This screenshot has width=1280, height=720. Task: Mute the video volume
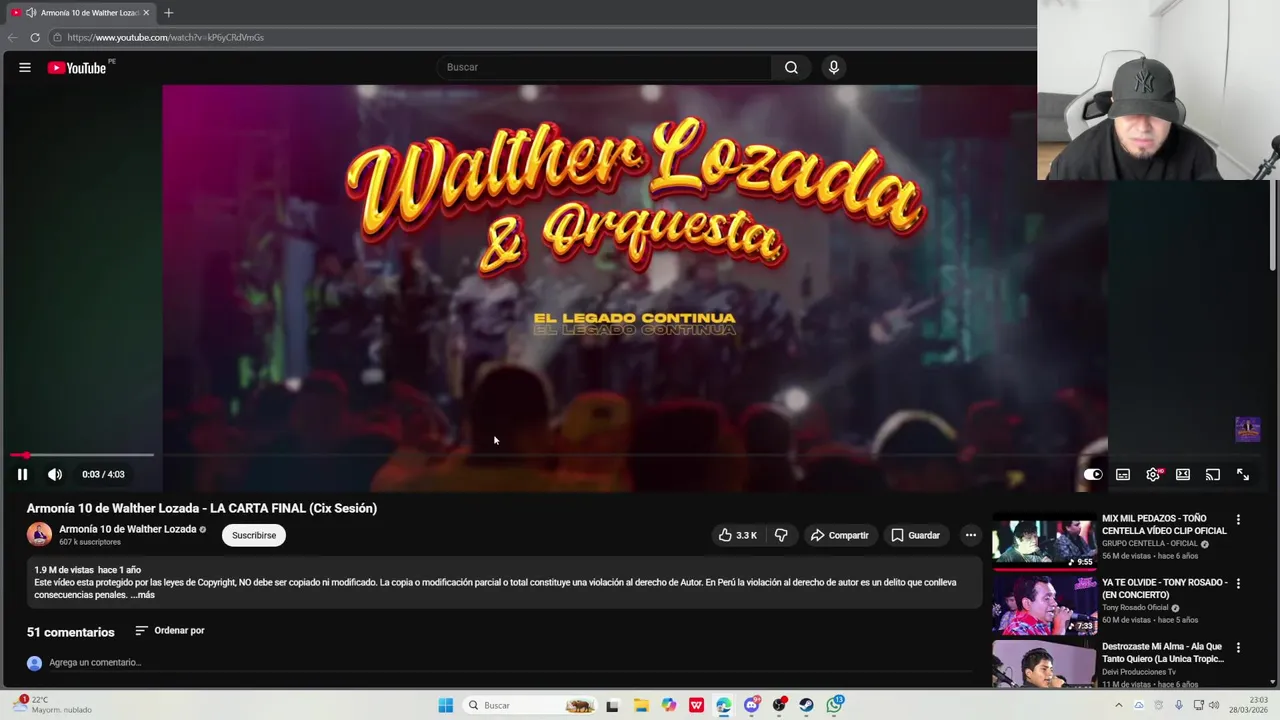point(55,474)
